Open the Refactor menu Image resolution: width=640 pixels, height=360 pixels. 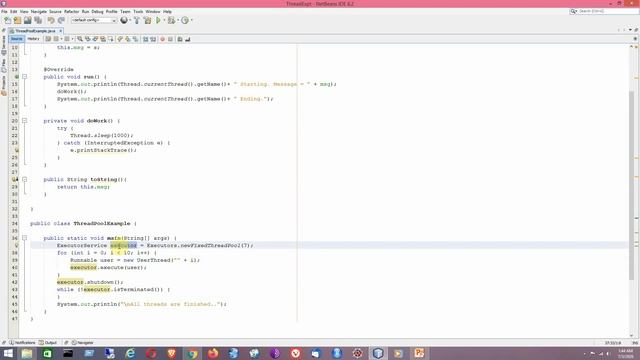coord(71,11)
